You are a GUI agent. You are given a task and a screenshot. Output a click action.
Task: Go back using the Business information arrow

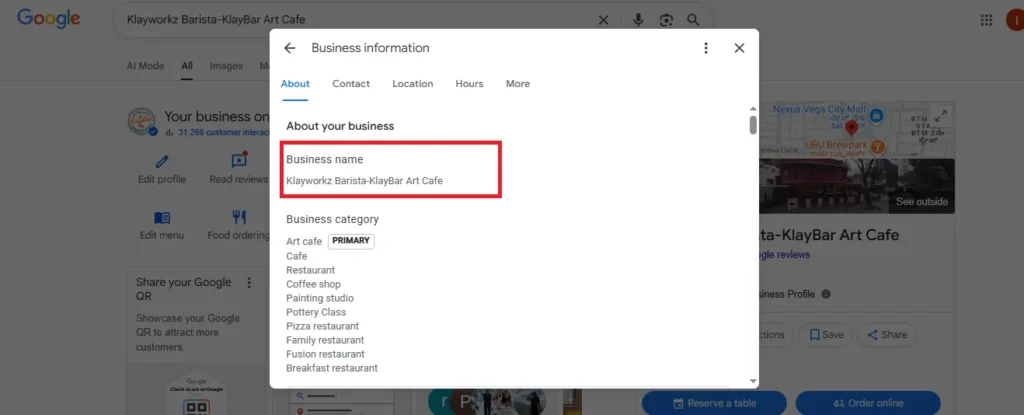pos(290,48)
